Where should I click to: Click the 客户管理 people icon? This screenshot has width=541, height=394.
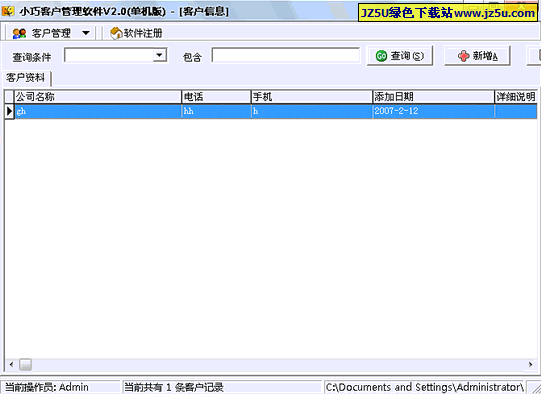(x=19, y=33)
